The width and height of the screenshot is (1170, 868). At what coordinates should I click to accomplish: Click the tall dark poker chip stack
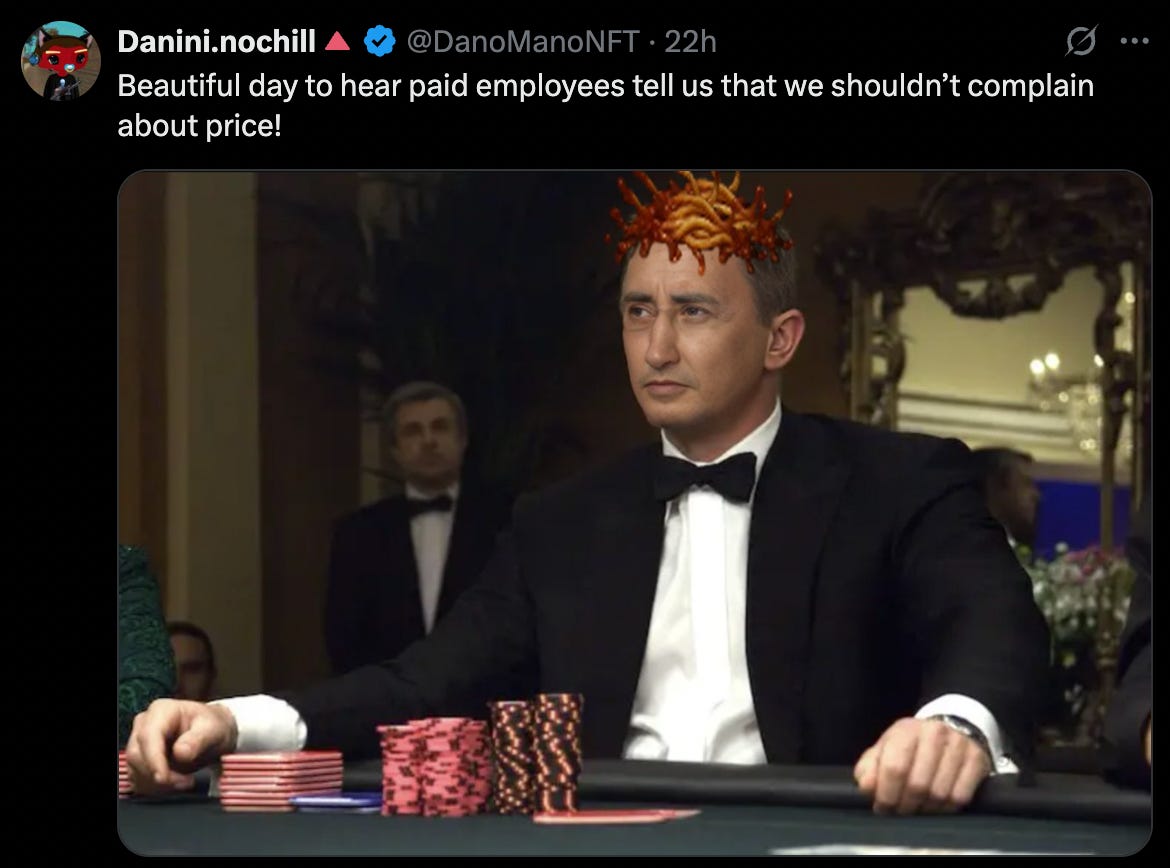tap(536, 754)
